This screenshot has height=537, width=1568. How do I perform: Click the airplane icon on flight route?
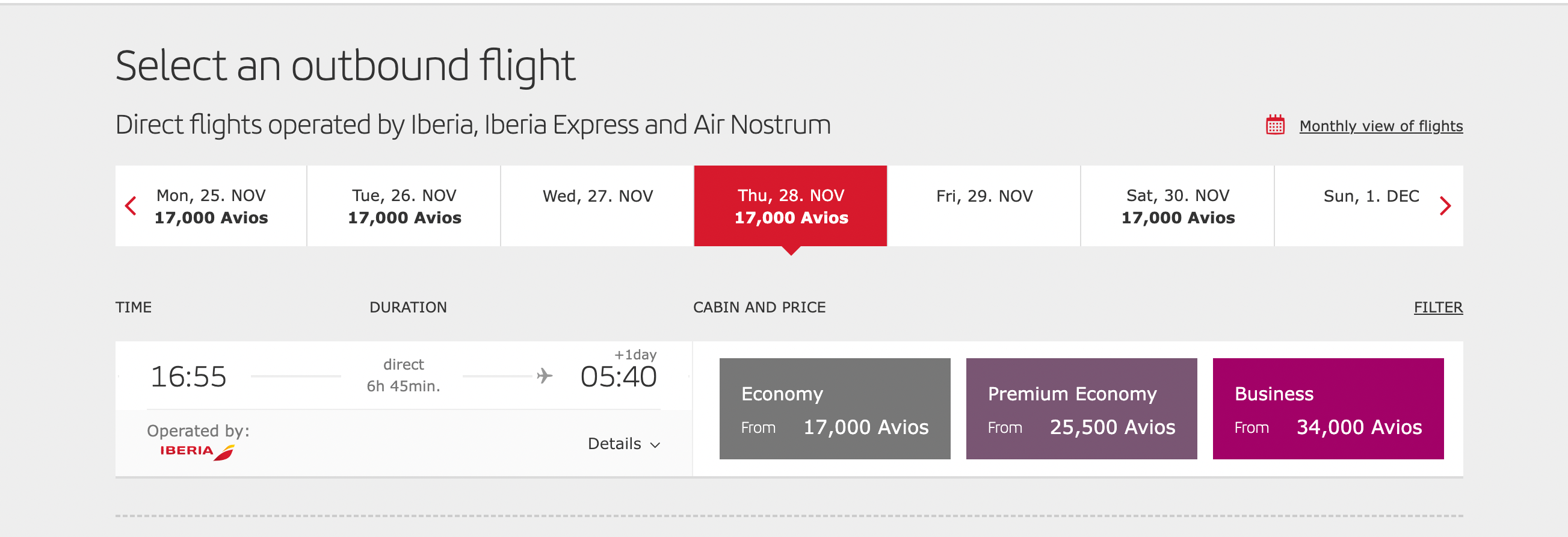(544, 376)
